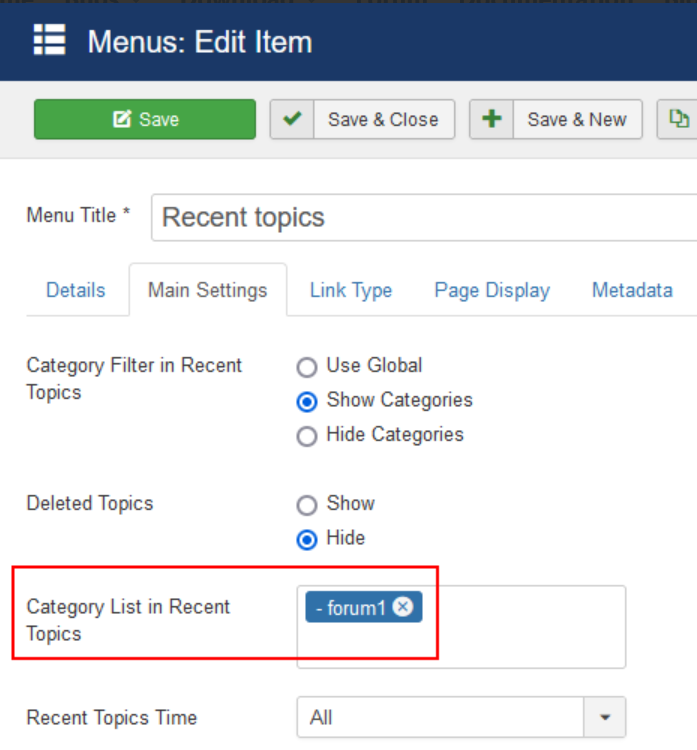Click the copy icon button in toolbar
Image resolution: width=697 pixels, height=750 pixels.
679,119
